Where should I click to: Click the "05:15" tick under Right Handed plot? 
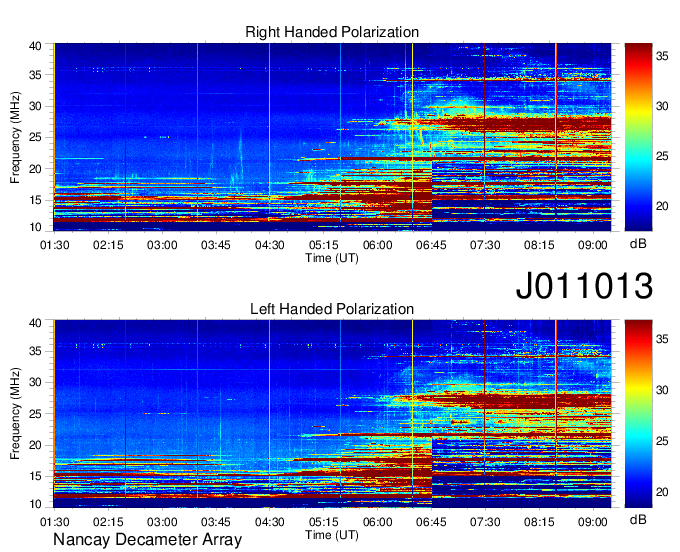(x=324, y=245)
